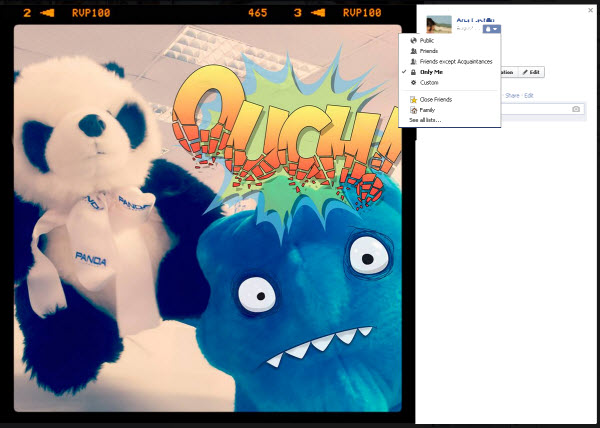Screen dimensions: 600x428
Task: Open the audience selector lock dropdown
Action: (x=492, y=29)
